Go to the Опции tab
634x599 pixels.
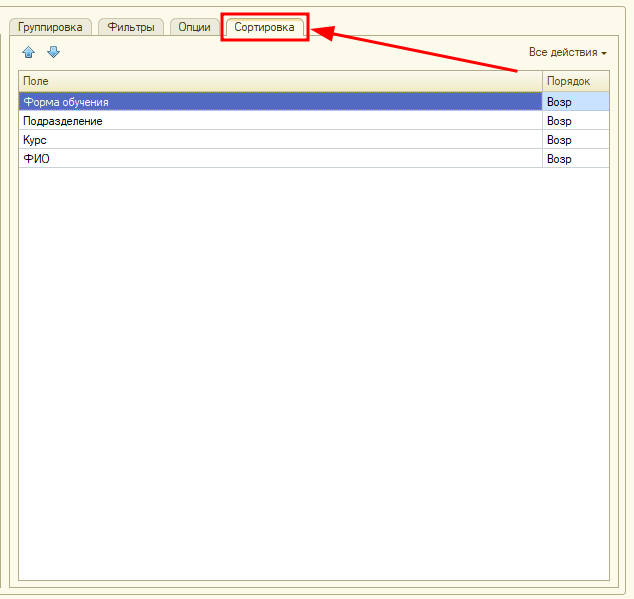(194, 27)
